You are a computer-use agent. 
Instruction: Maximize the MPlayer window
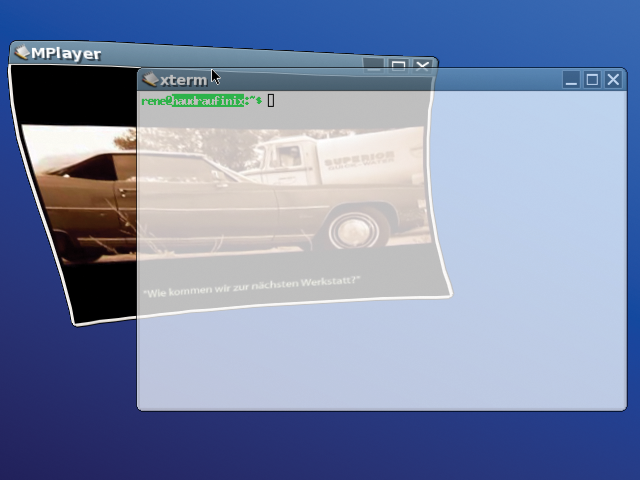click(398, 66)
